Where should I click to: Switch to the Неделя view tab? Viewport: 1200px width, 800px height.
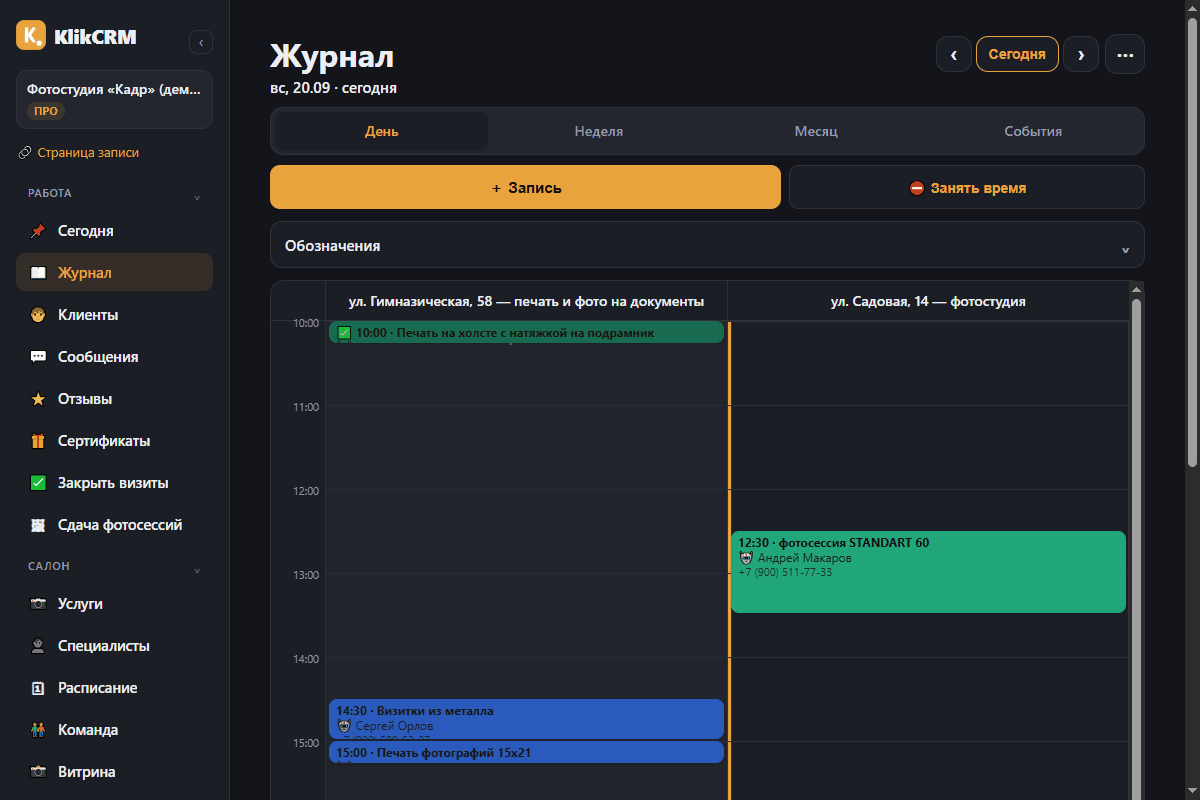pos(598,131)
